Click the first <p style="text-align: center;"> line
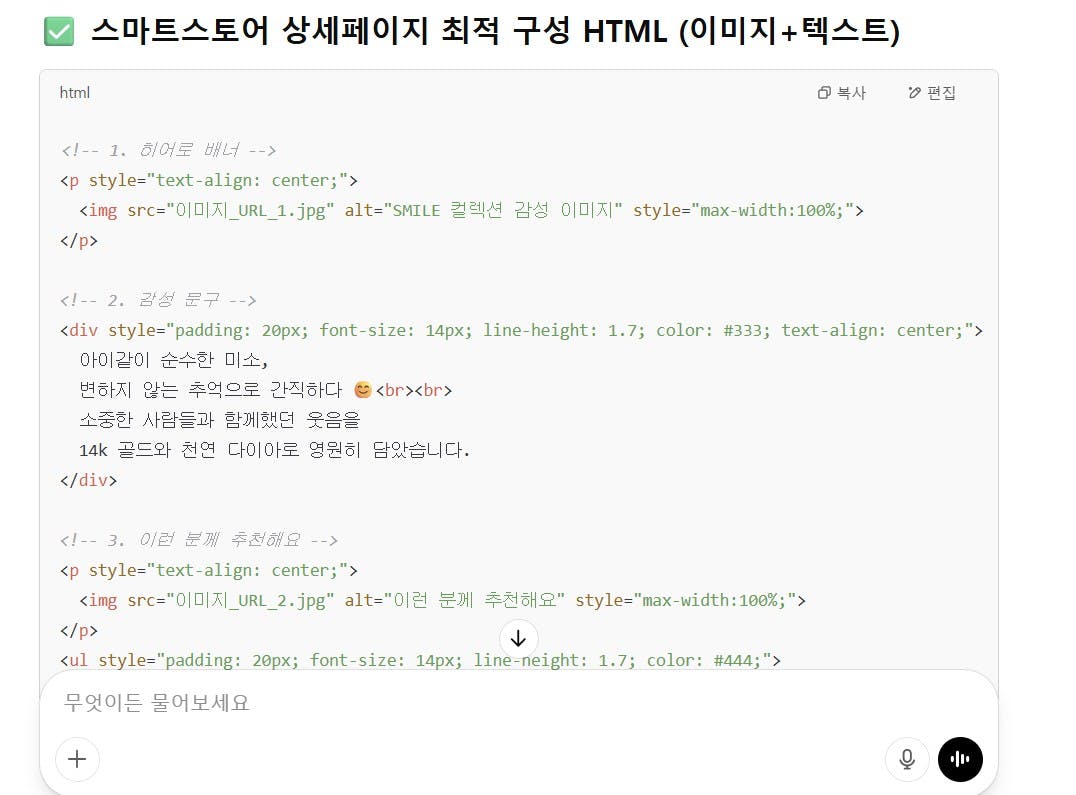The image size is (1076, 795). coord(209,180)
